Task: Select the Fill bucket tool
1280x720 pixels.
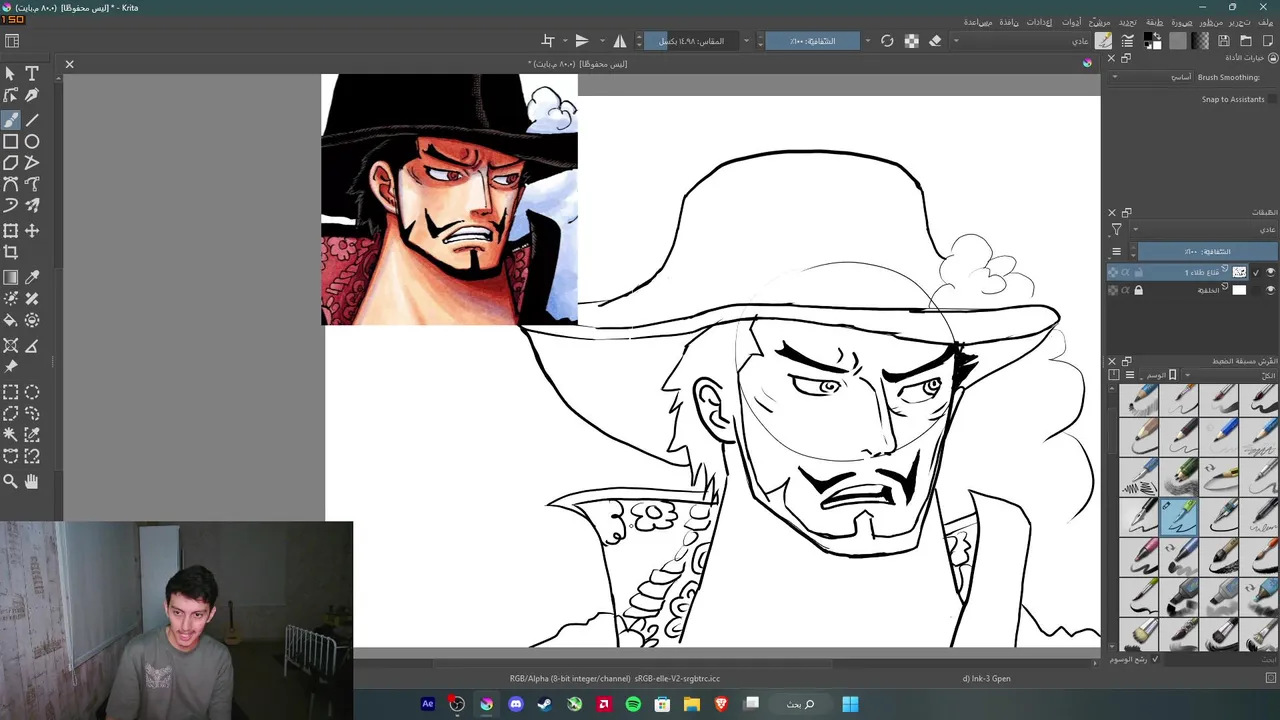Action: coord(10,321)
